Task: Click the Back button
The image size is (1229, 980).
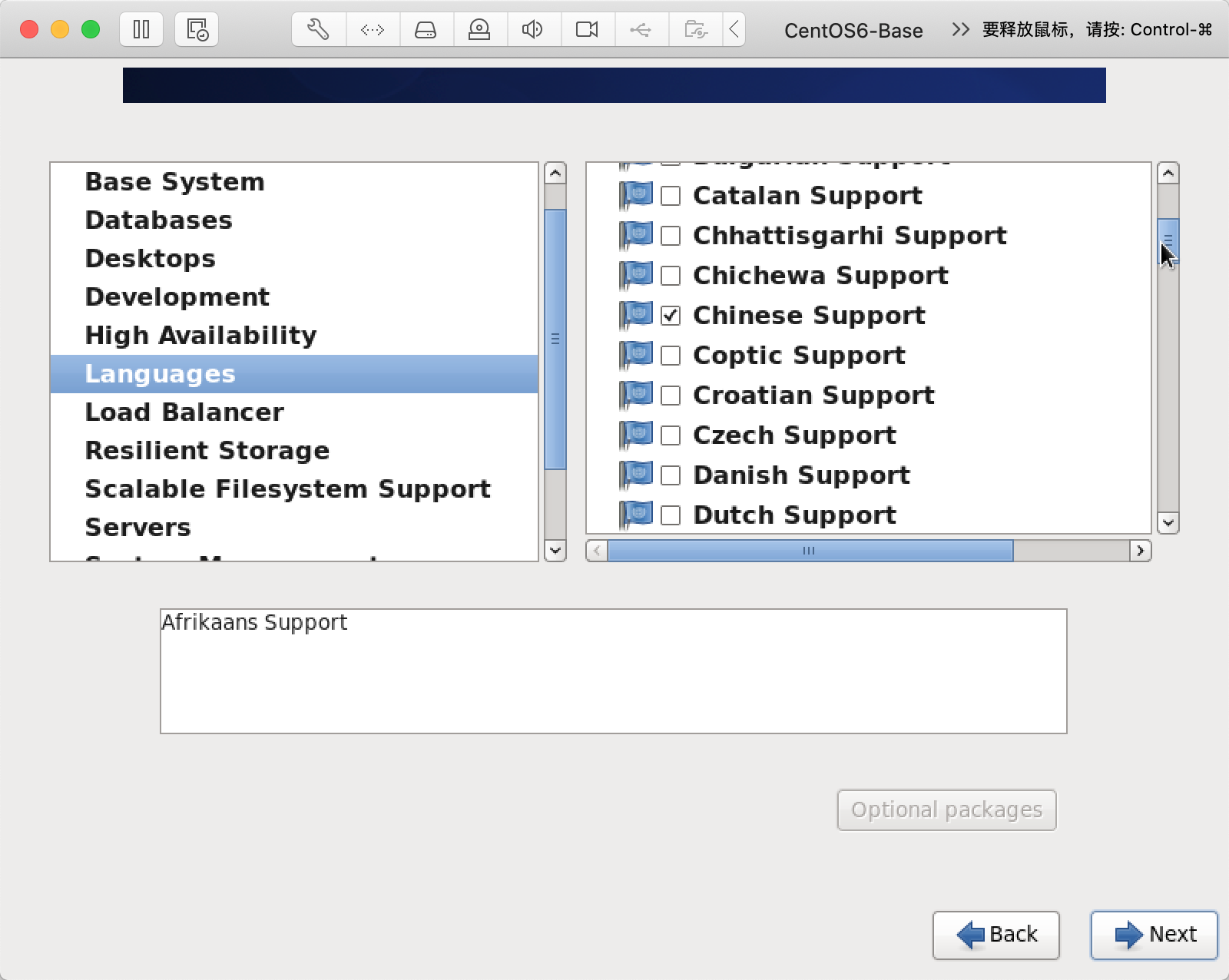Action: pyautogui.click(x=995, y=935)
